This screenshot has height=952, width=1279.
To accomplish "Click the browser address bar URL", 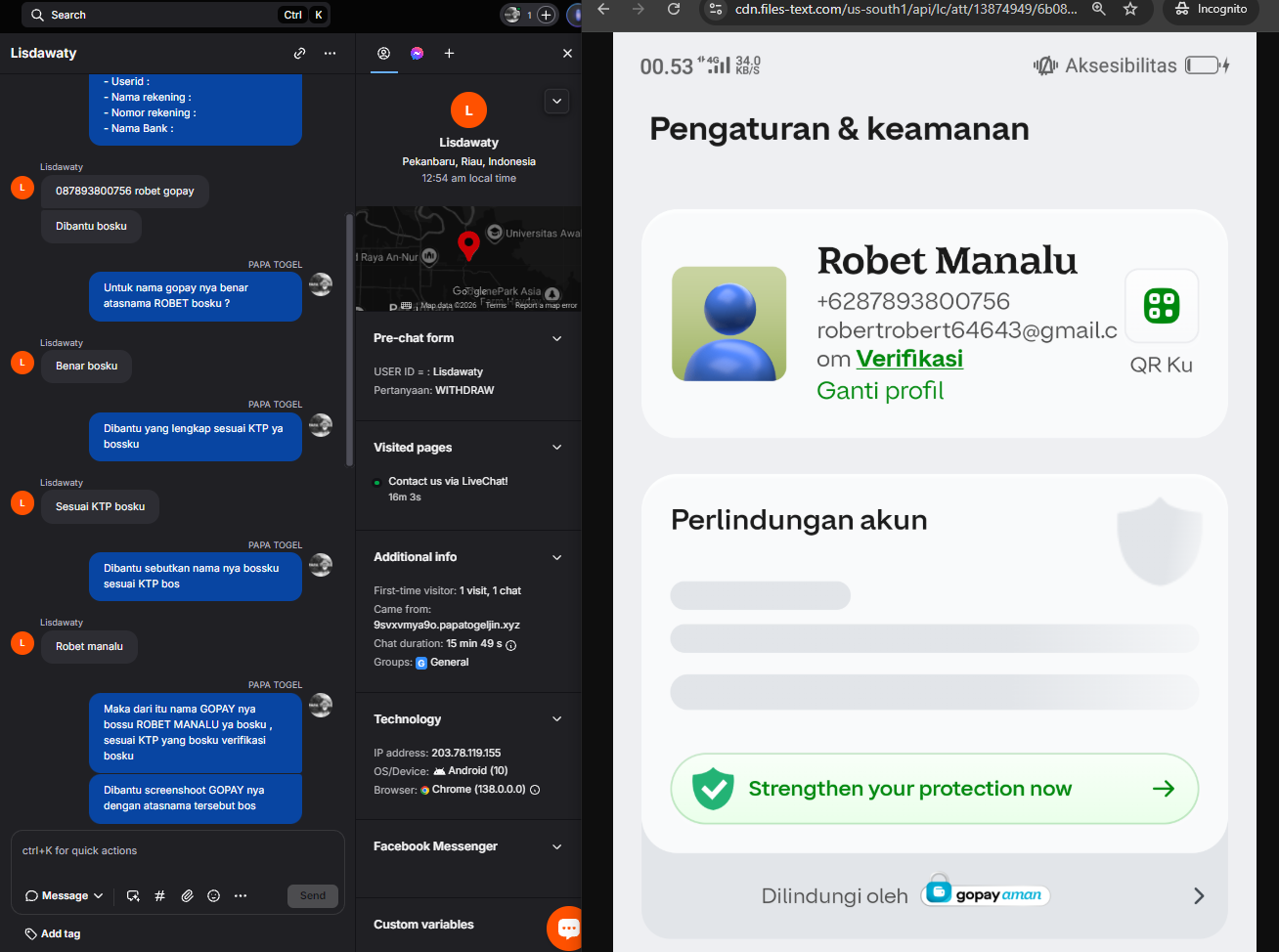I will [905, 9].
